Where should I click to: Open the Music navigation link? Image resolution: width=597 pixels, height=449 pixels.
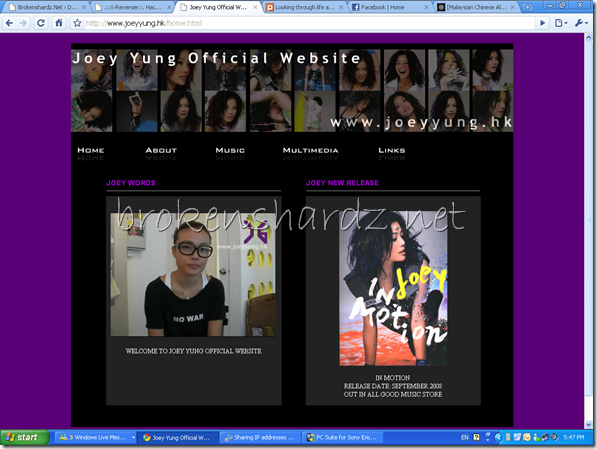(x=230, y=150)
